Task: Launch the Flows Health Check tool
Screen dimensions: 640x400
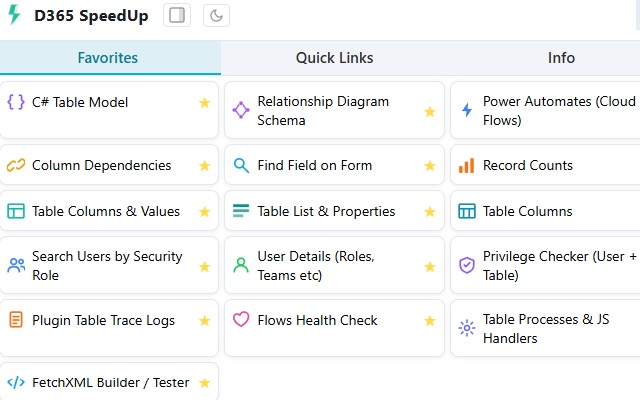Action: pos(334,328)
